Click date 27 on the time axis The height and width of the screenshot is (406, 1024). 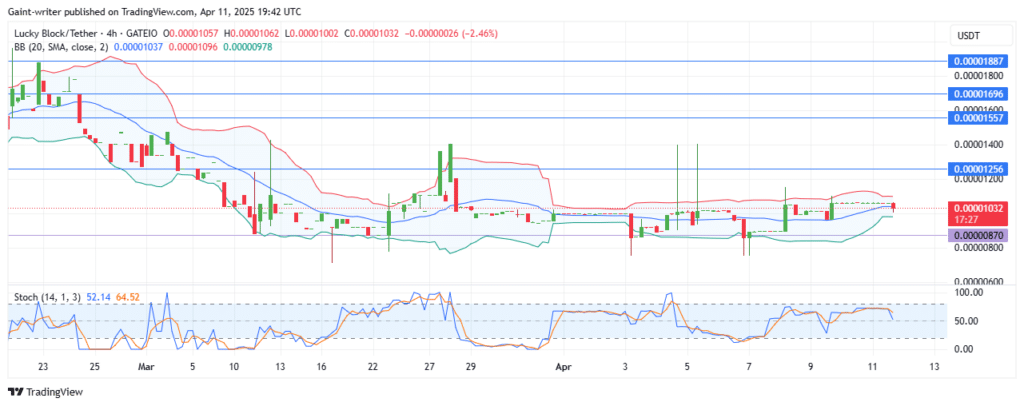pyautogui.click(x=429, y=367)
